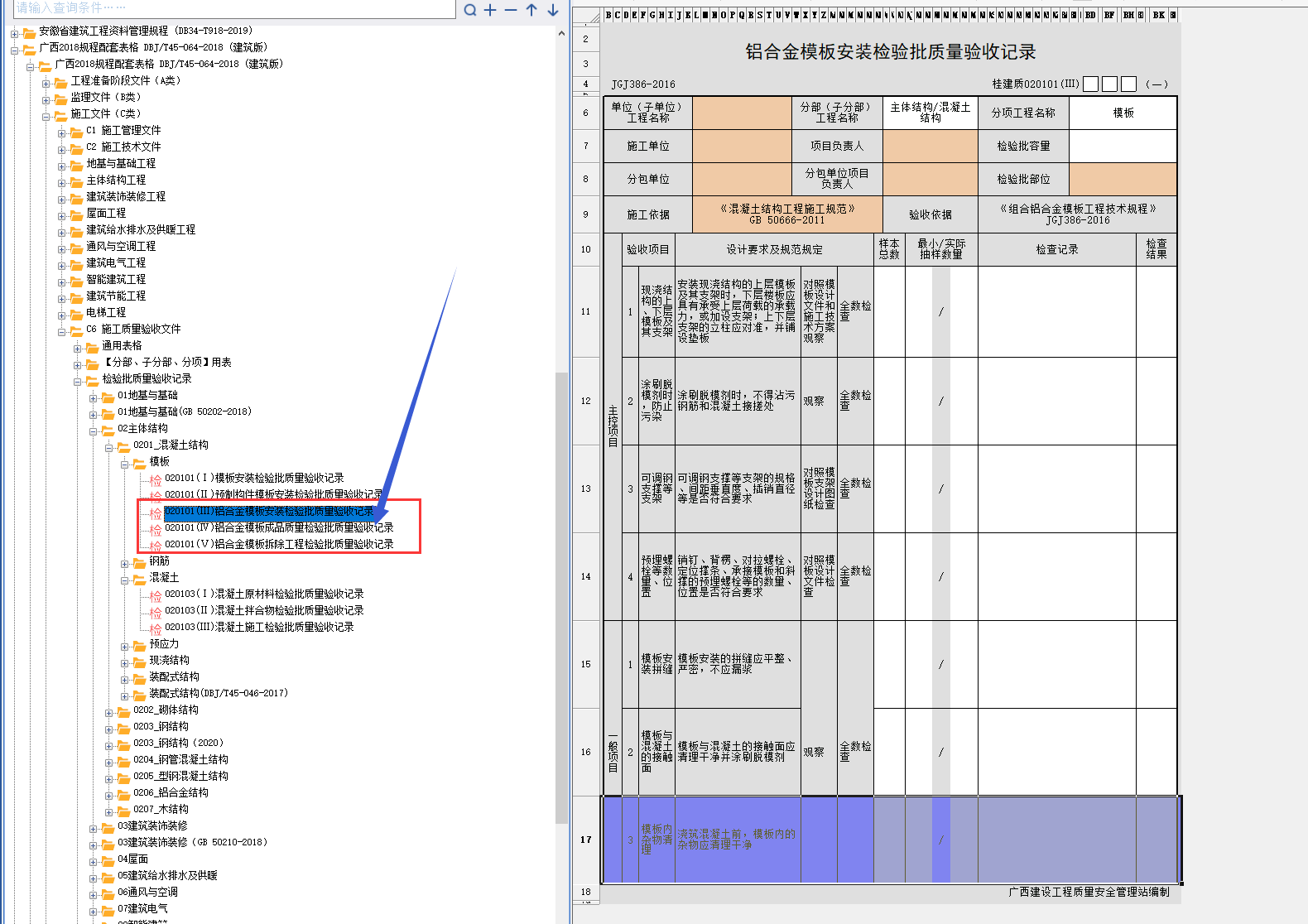Image resolution: width=1308 pixels, height=924 pixels.
Task: Click the plus icon beside search
Action: [x=490, y=10]
